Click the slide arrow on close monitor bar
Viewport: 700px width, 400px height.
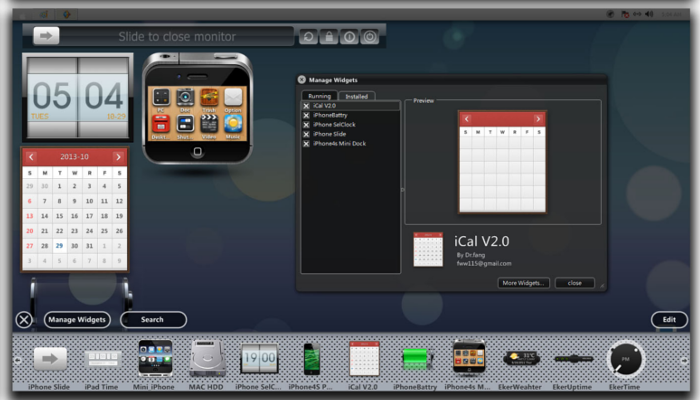(46, 36)
